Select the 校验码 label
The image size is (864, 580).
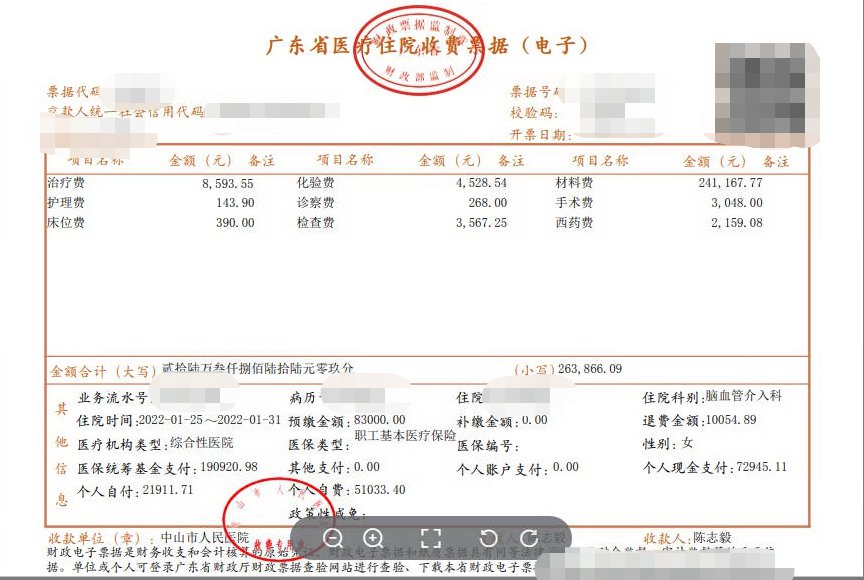click(533, 113)
